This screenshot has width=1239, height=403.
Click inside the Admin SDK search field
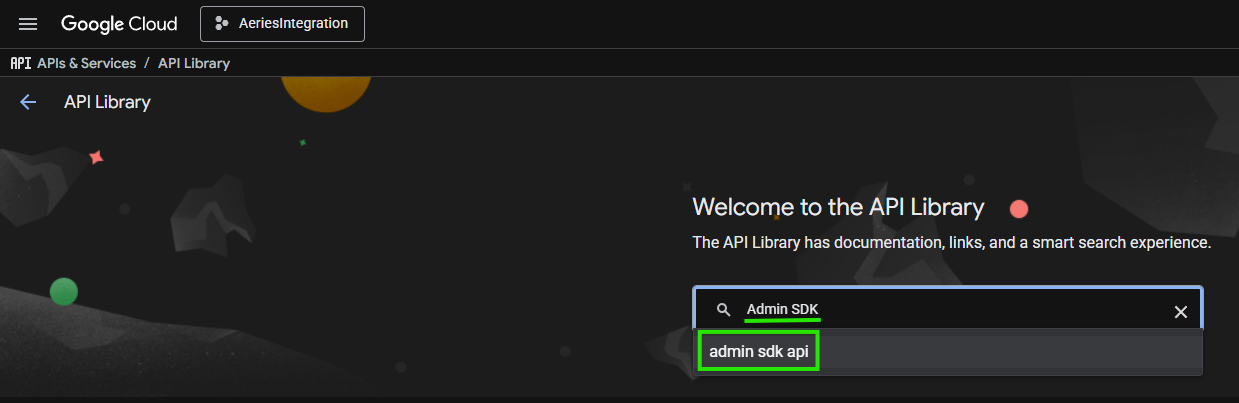(x=948, y=311)
